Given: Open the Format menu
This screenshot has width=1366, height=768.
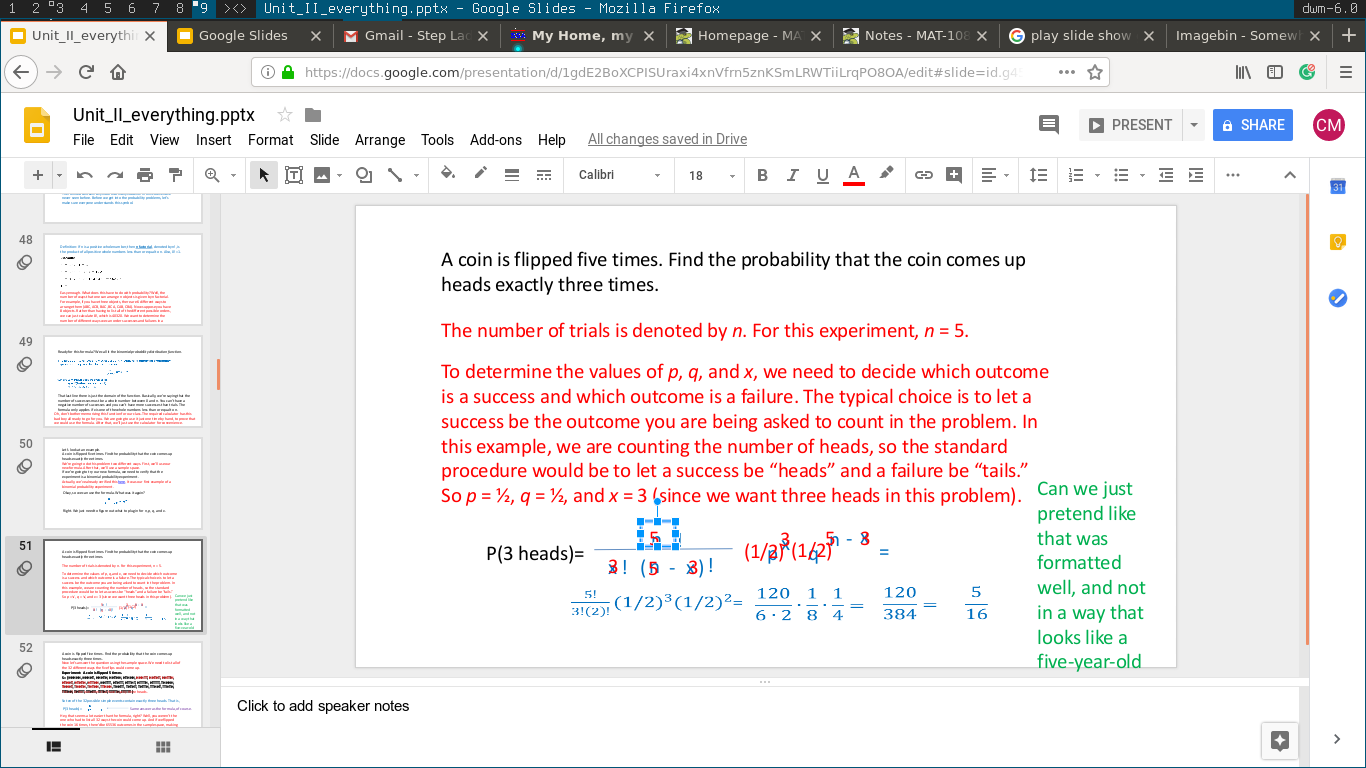Looking at the screenshot, I should [271, 140].
